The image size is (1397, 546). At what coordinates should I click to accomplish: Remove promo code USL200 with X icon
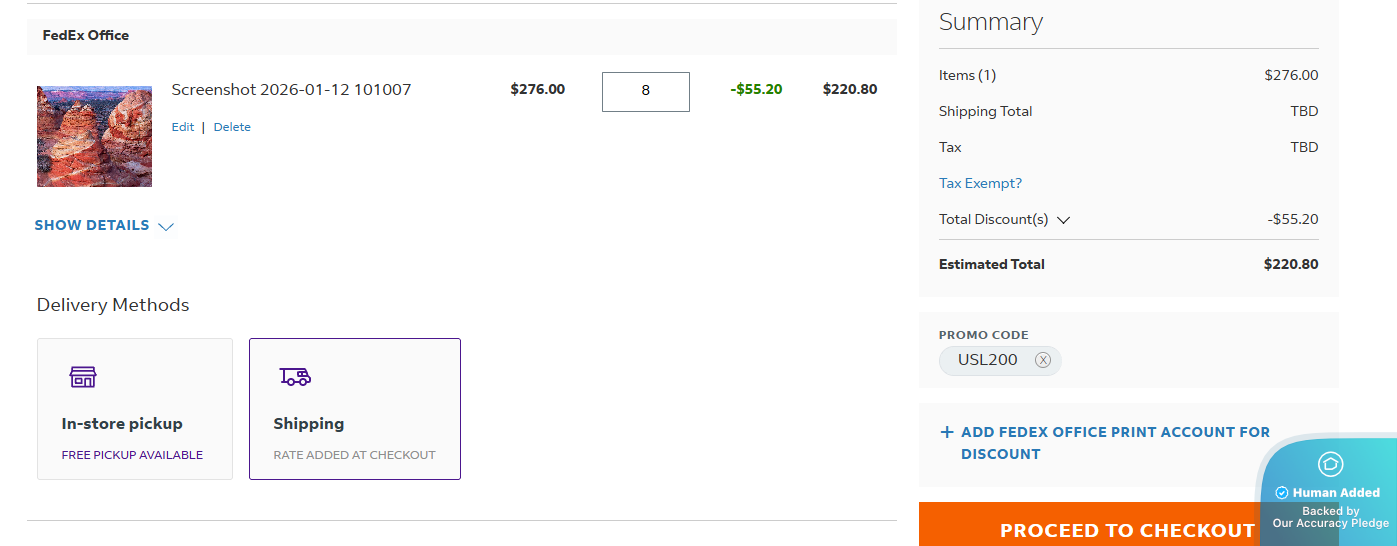[x=1043, y=360]
